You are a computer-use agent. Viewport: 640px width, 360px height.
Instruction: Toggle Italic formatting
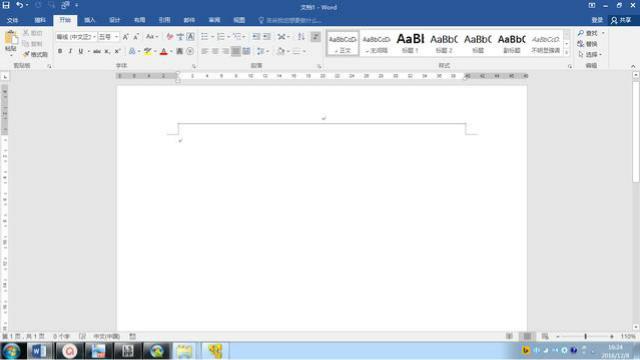click(x=70, y=51)
